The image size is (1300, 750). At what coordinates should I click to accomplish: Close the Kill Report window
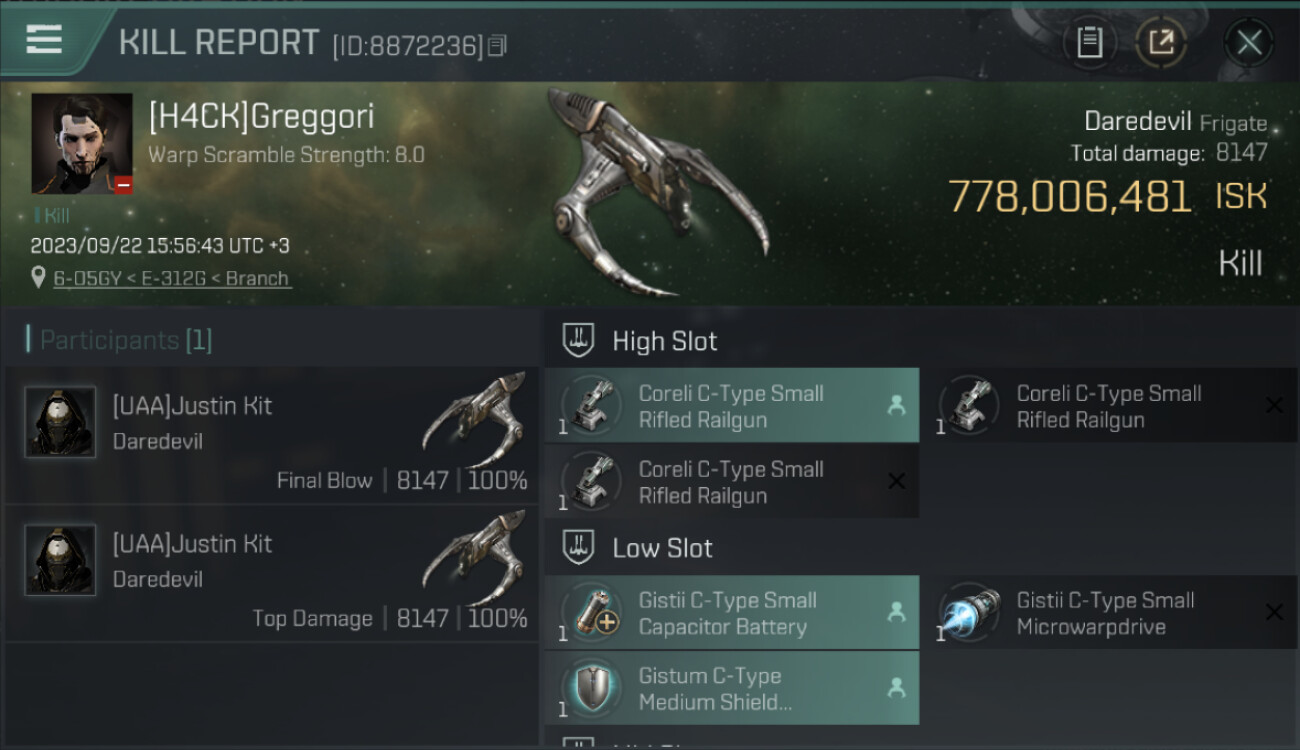click(1249, 43)
